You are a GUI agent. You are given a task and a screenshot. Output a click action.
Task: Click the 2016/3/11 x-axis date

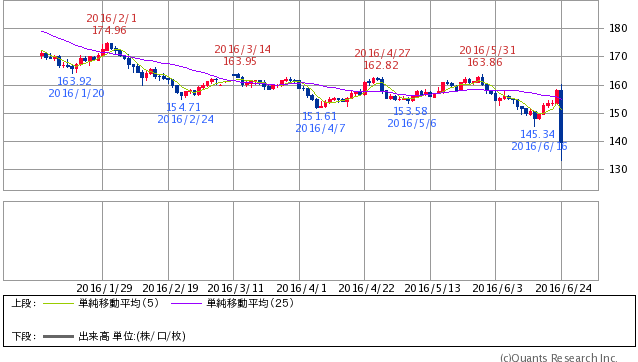236,288
